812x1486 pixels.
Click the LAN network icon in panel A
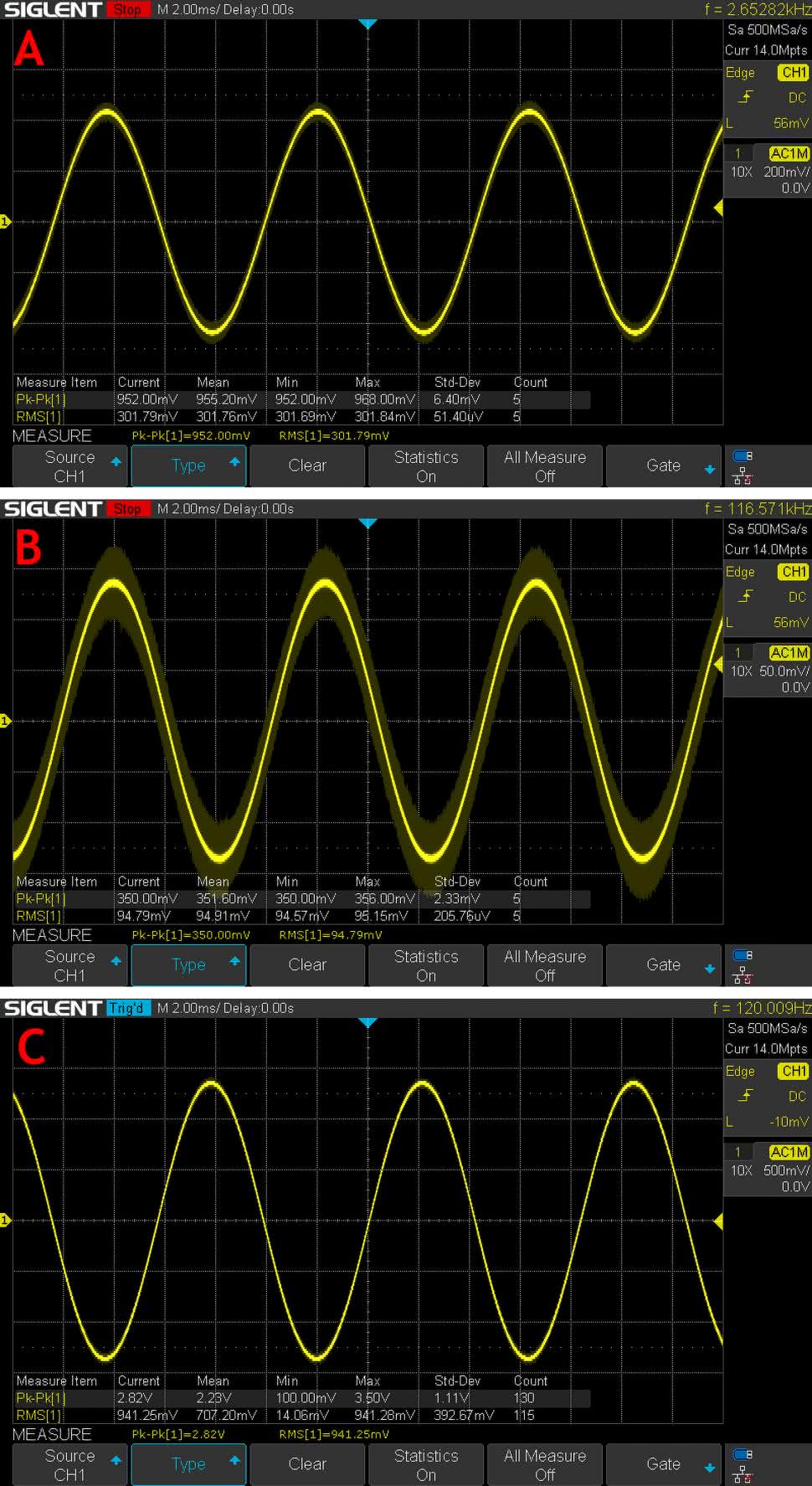pyautogui.click(x=742, y=477)
